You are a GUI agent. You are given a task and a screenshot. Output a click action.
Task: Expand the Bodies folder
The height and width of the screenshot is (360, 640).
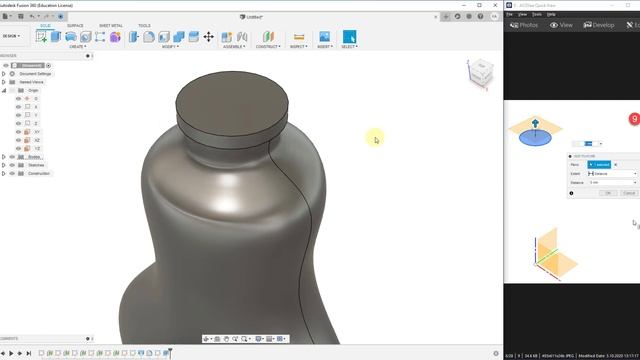4,157
